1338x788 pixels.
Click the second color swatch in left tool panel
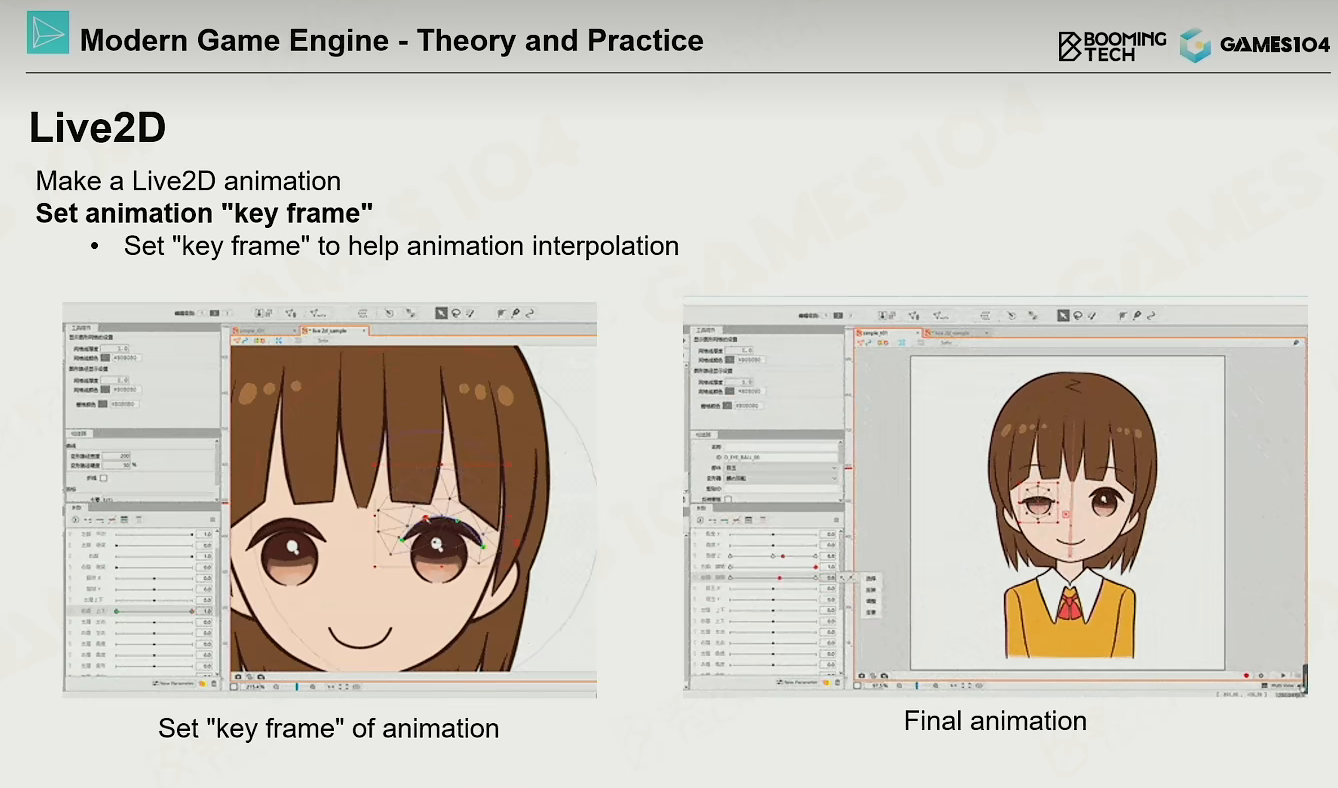click(x=103, y=390)
